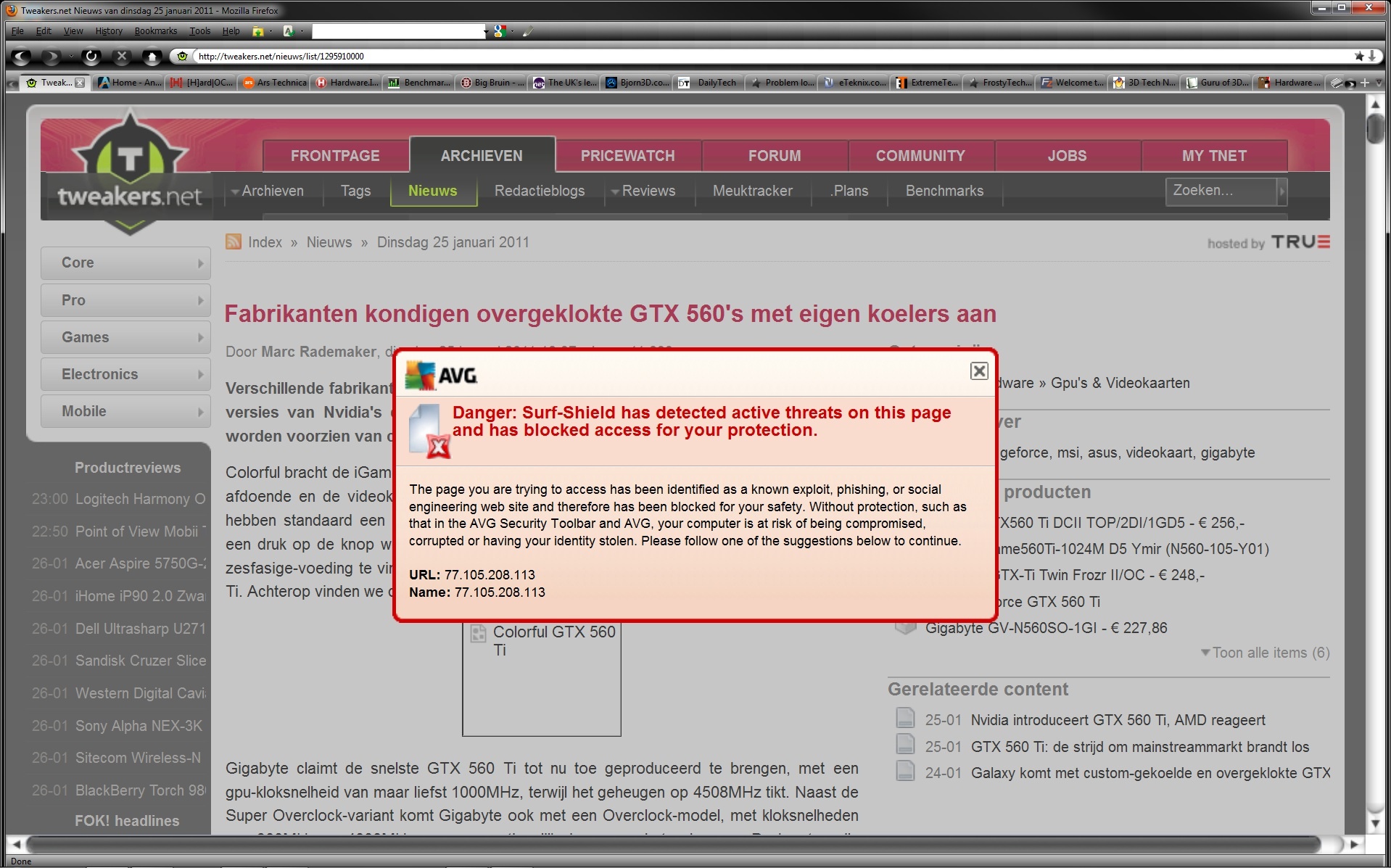Go to the browser home page

tap(152, 56)
